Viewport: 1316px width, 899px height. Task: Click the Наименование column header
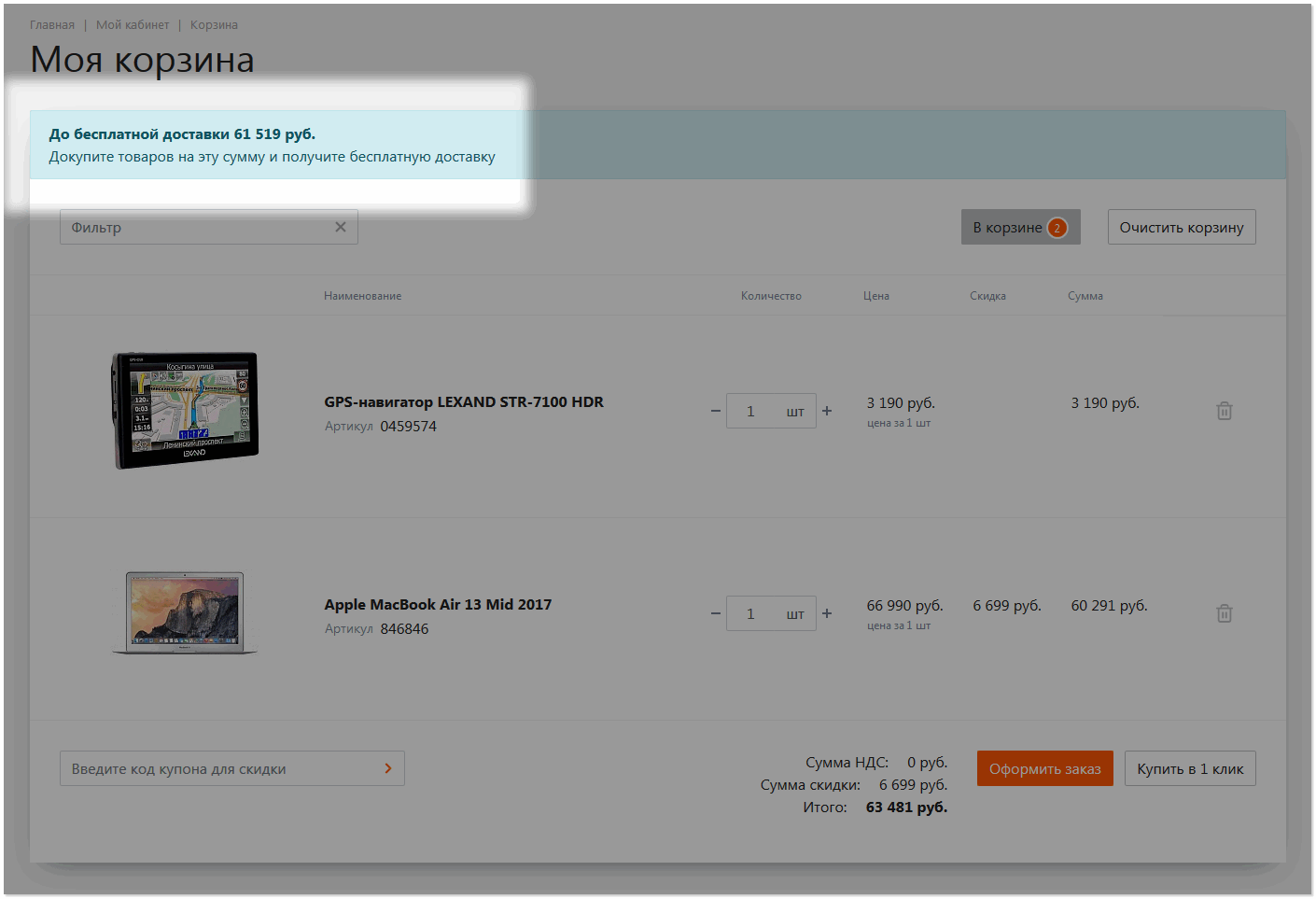pyautogui.click(x=363, y=296)
